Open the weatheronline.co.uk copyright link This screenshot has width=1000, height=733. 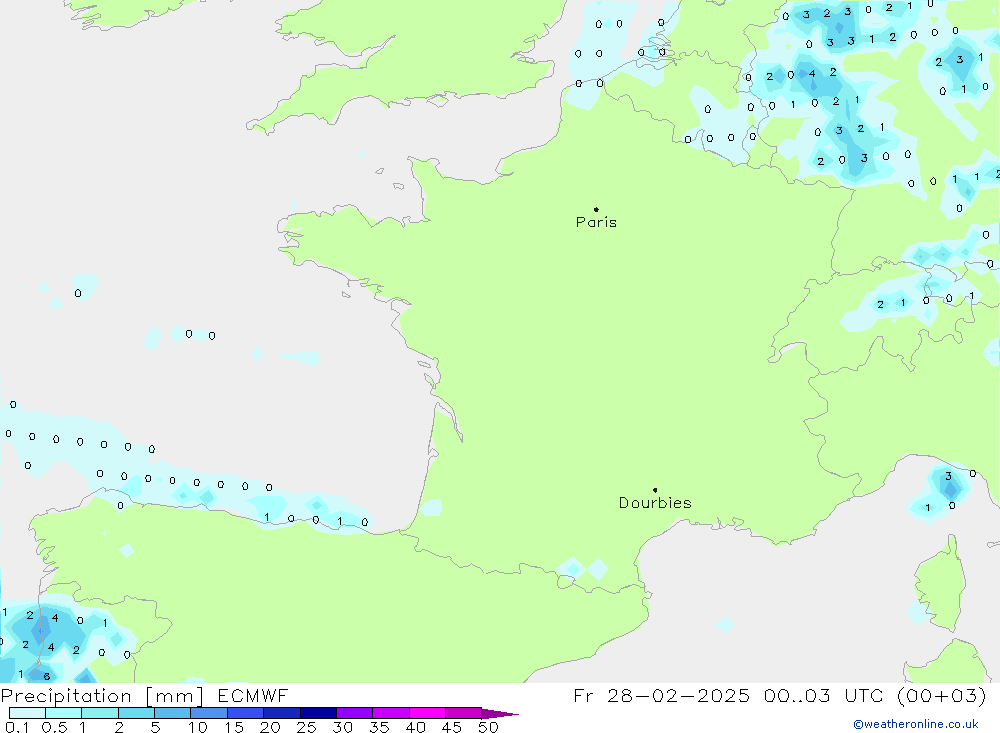(916, 724)
